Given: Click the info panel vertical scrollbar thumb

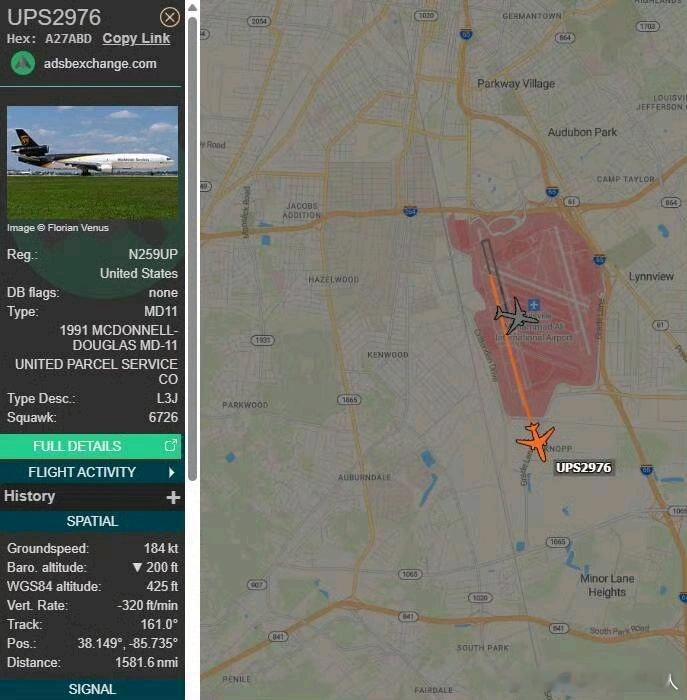Looking at the screenshot, I should pyautogui.click(x=192, y=249).
